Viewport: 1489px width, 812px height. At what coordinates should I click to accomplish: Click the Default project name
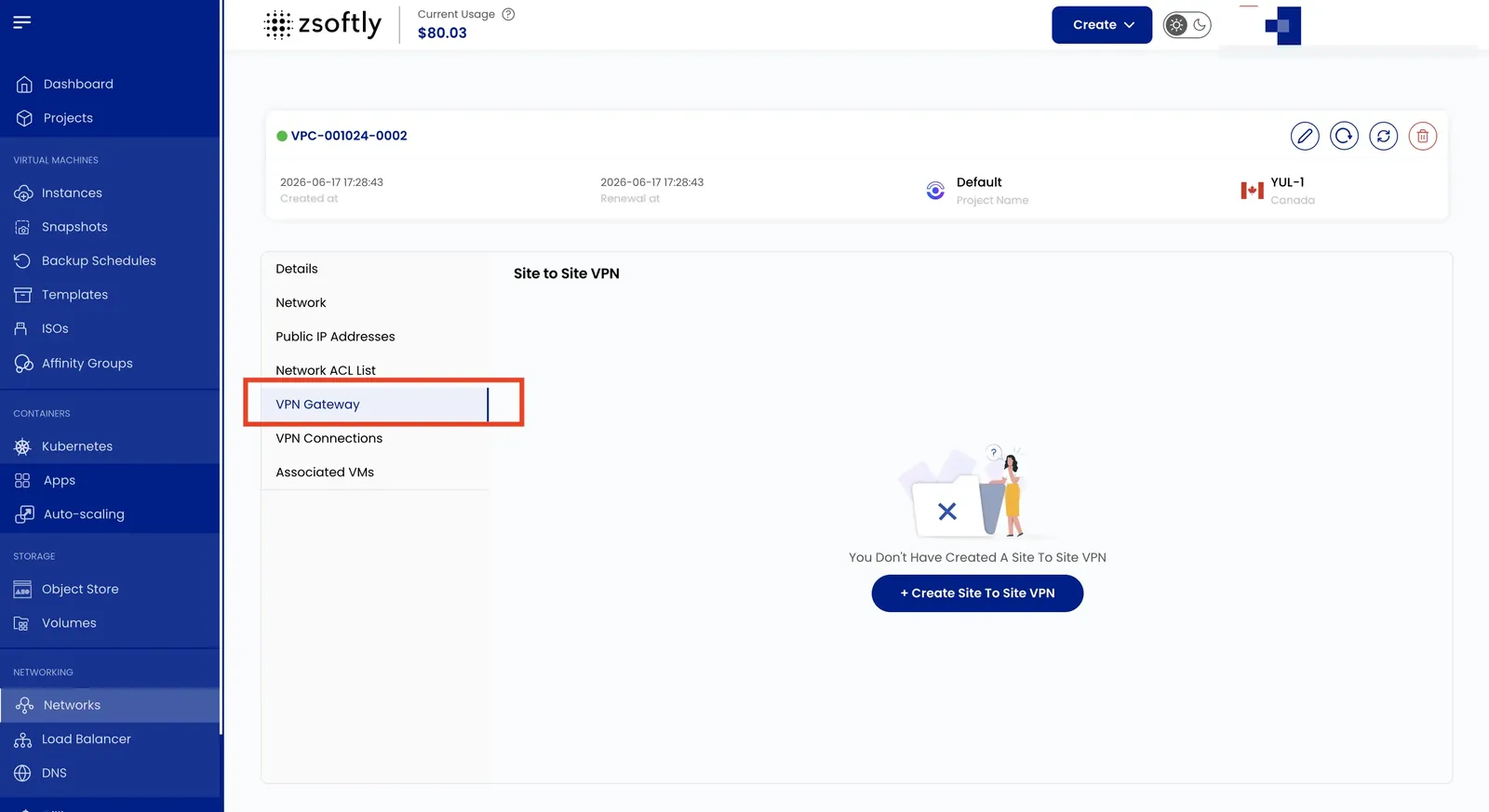pyautogui.click(x=979, y=182)
